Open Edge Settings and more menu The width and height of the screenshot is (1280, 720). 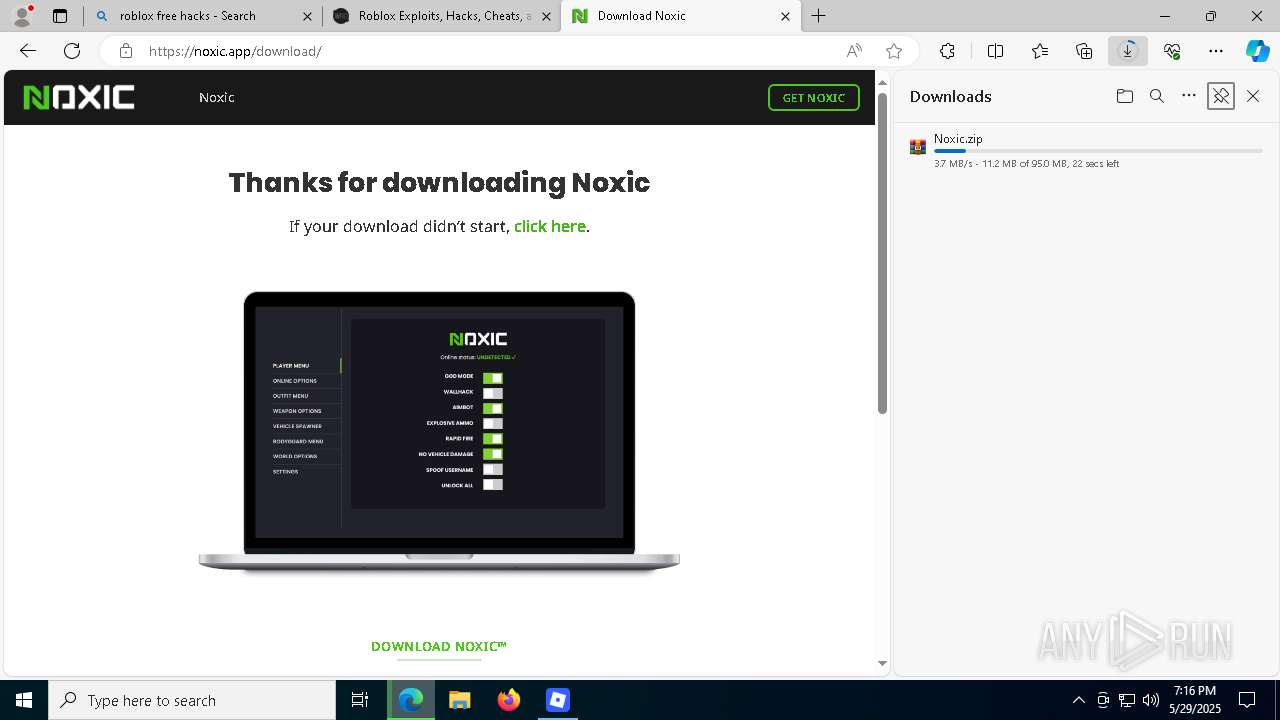click(x=1216, y=51)
